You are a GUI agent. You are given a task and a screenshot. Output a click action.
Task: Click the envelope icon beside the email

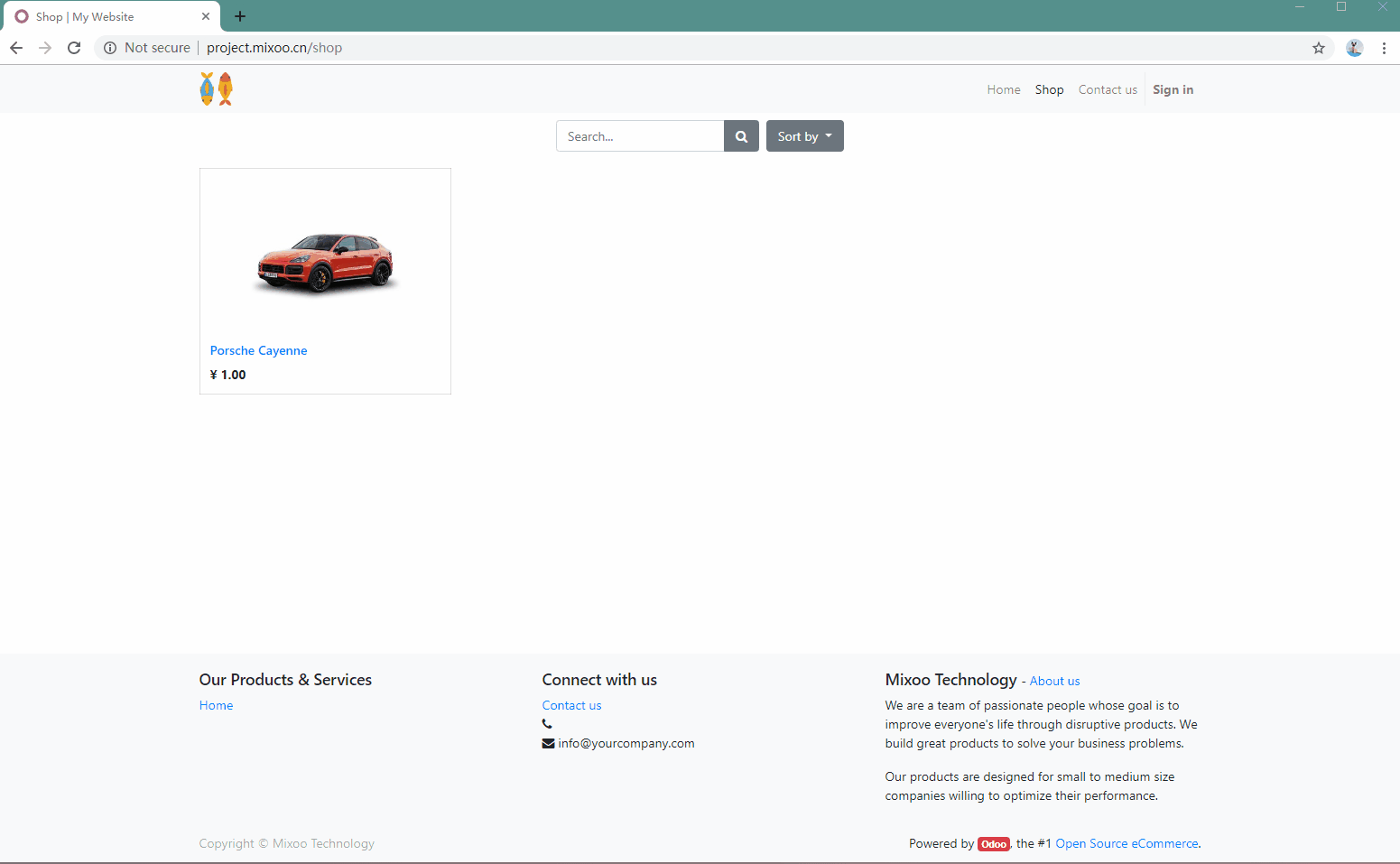548,744
